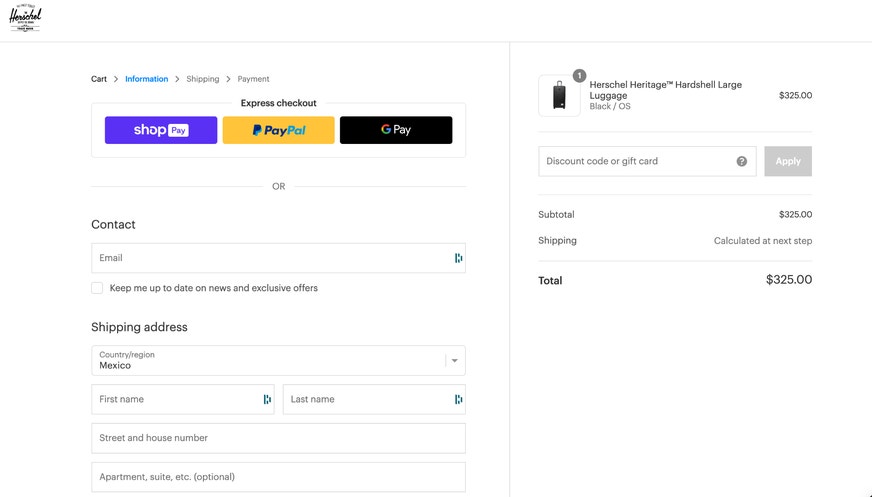Focus the First name field

tap(182, 399)
